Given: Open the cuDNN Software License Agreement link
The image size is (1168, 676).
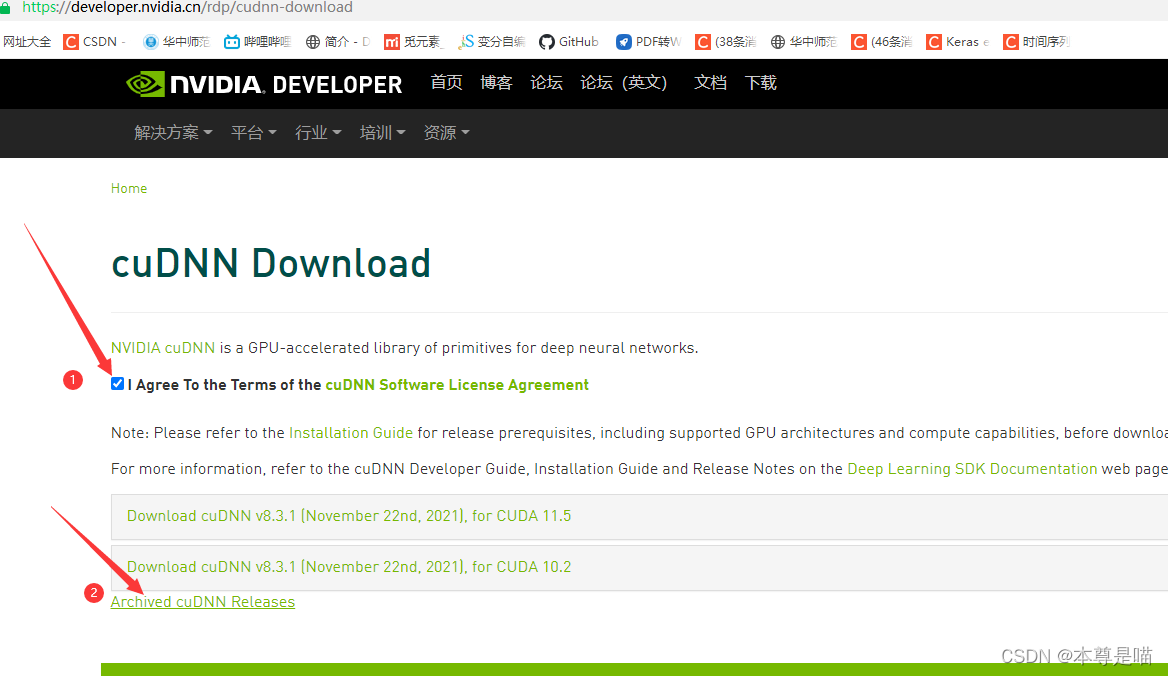Looking at the screenshot, I should 457,385.
